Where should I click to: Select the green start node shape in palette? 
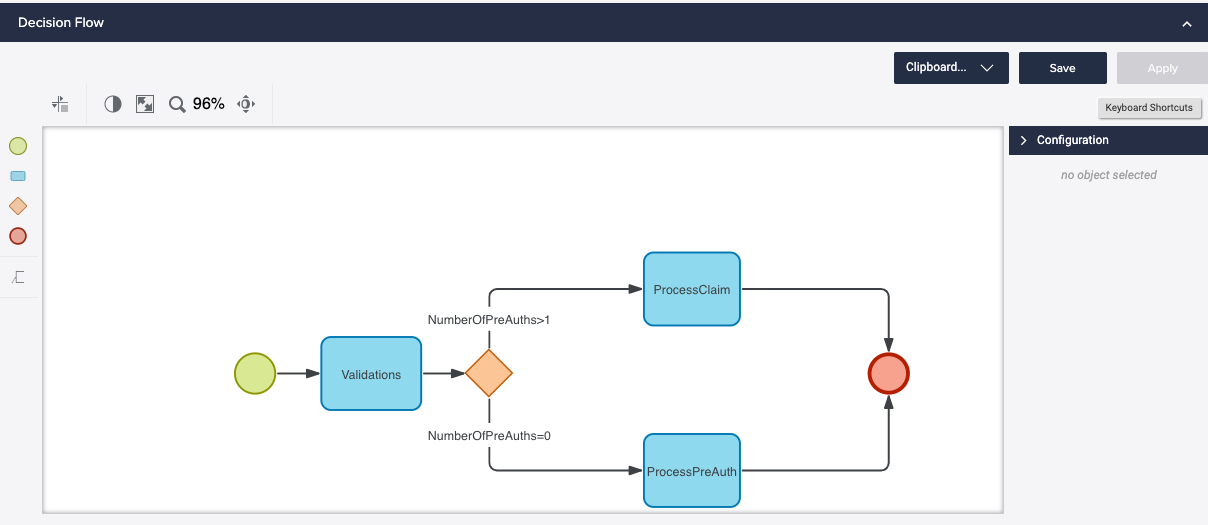click(x=18, y=146)
